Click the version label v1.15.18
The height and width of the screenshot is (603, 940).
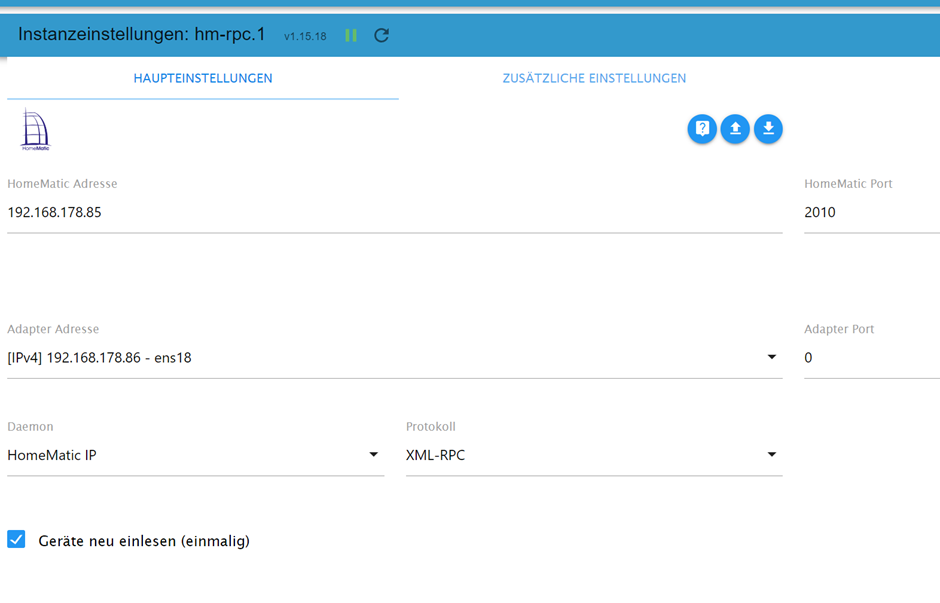click(x=305, y=37)
